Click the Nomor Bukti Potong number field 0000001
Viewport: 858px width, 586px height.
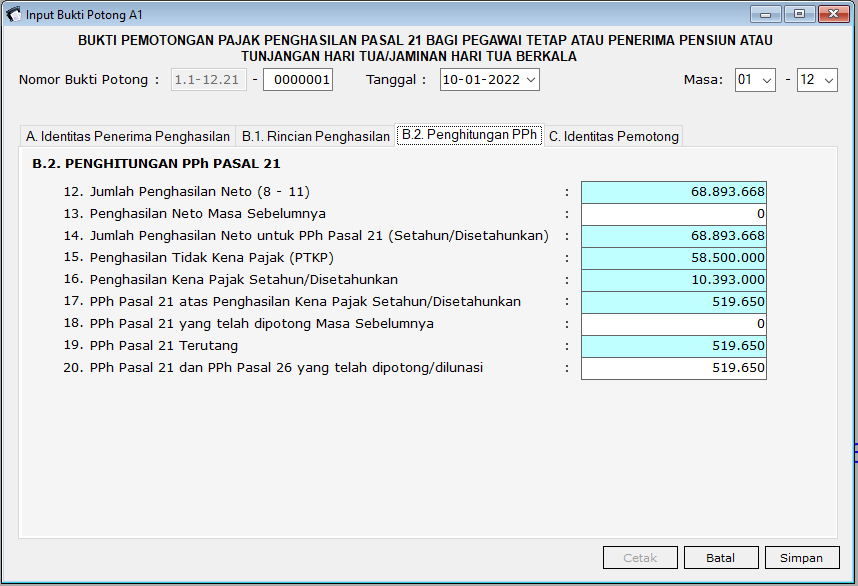297,79
